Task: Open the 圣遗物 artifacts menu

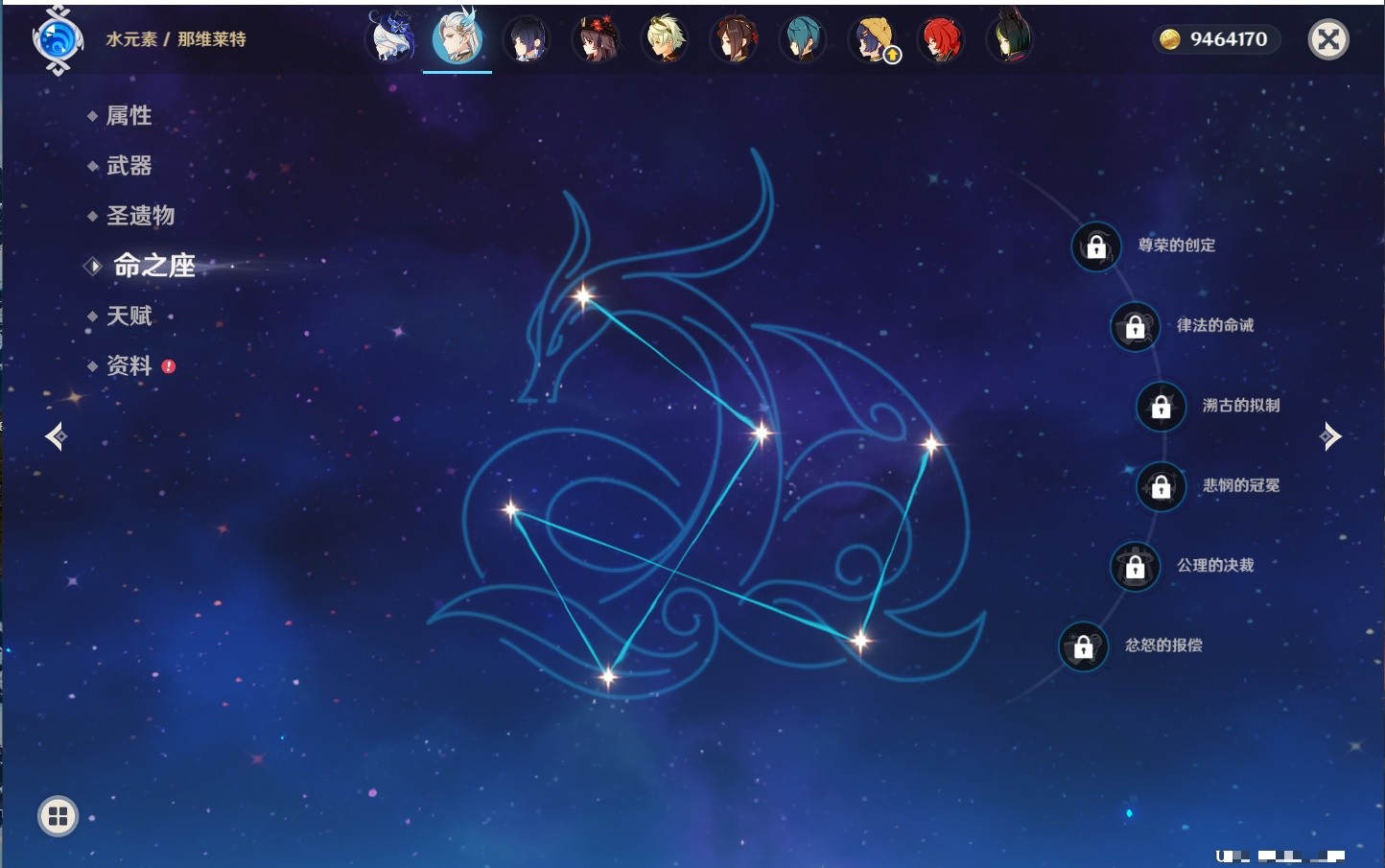Action: point(140,216)
